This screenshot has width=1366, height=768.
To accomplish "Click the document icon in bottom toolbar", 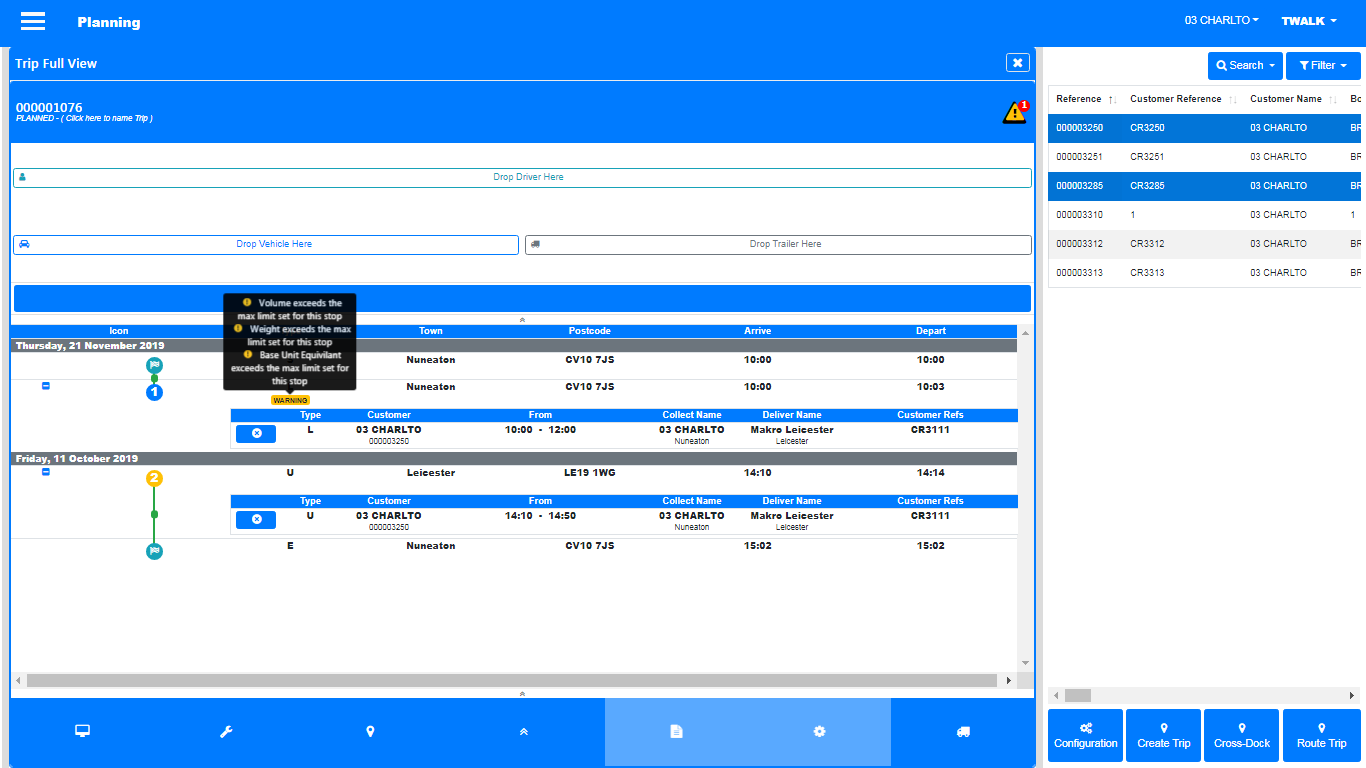I will click(x=676, y=732).
